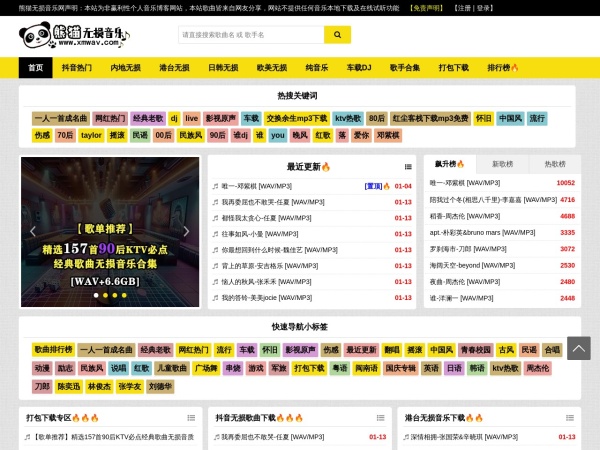Select the first carousel indicator dot
The height and width of the screenshot is (450, 600).
click(x=96, y=295)
